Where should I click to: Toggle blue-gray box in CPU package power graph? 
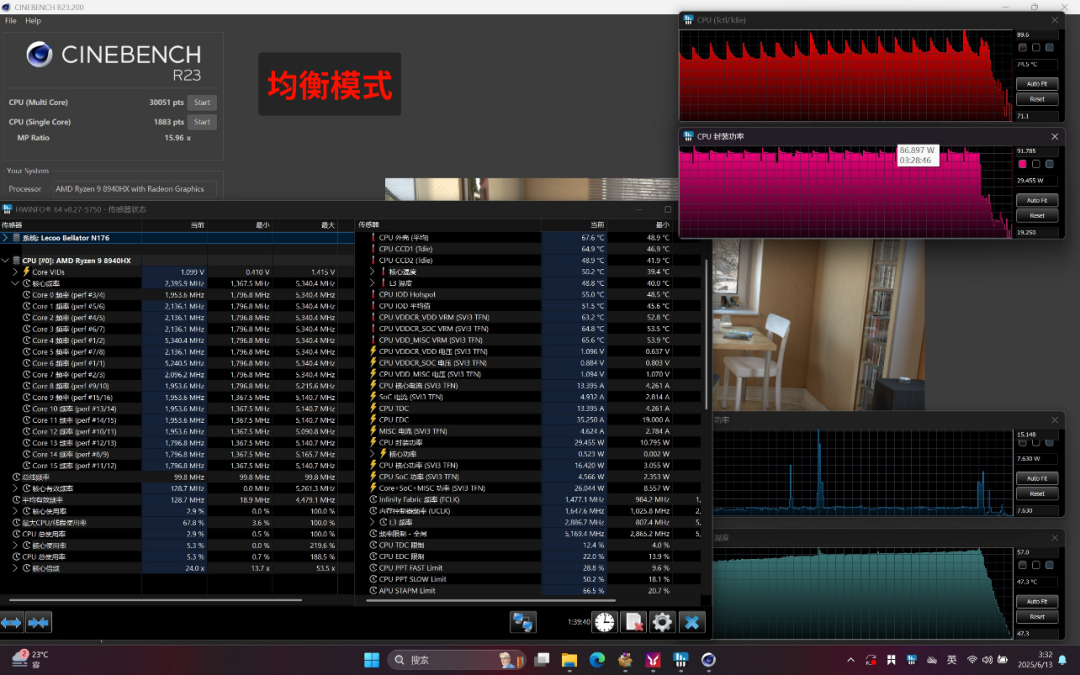[1049, 164]
